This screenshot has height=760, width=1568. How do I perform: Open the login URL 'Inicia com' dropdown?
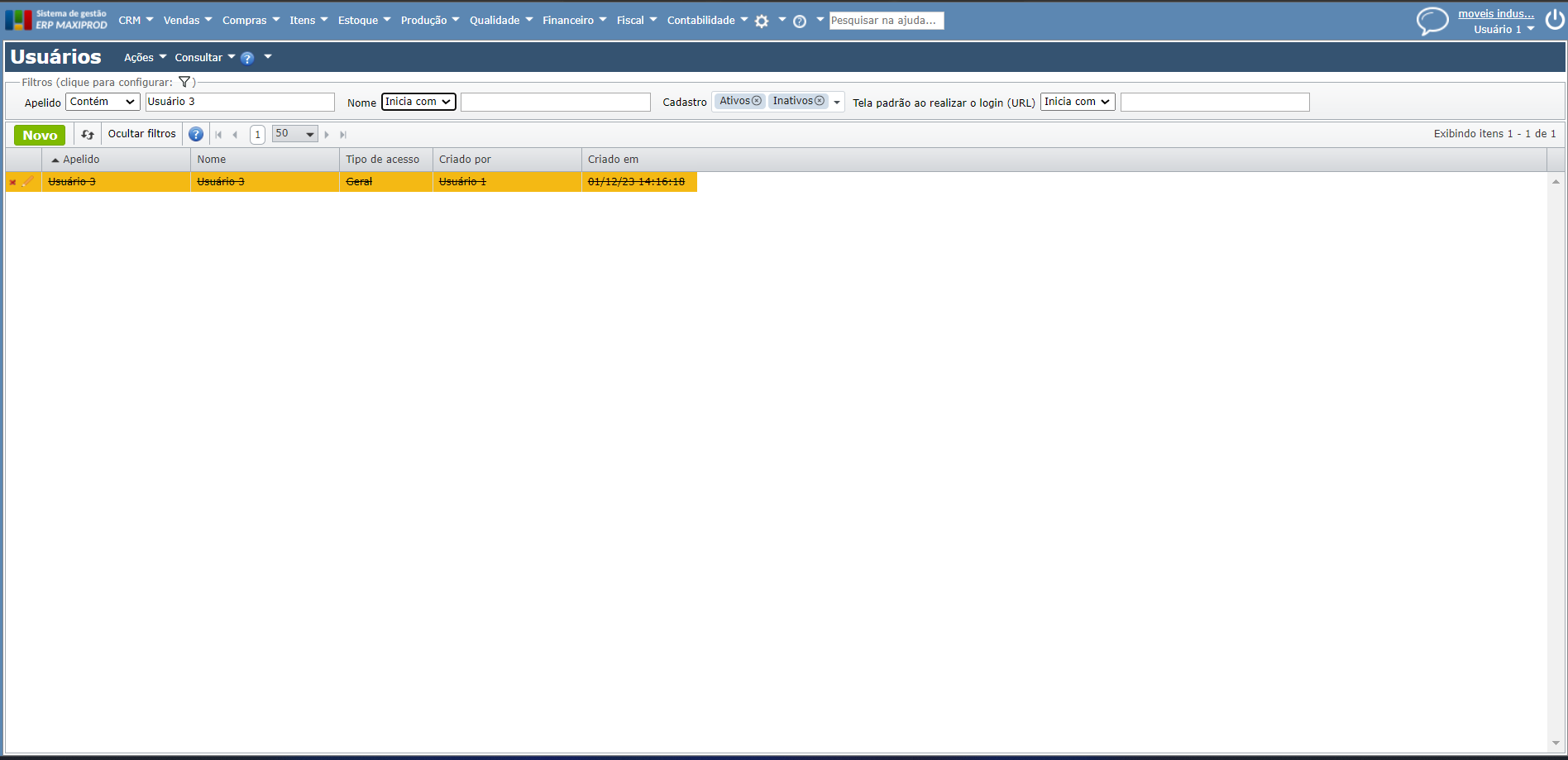1078,102
